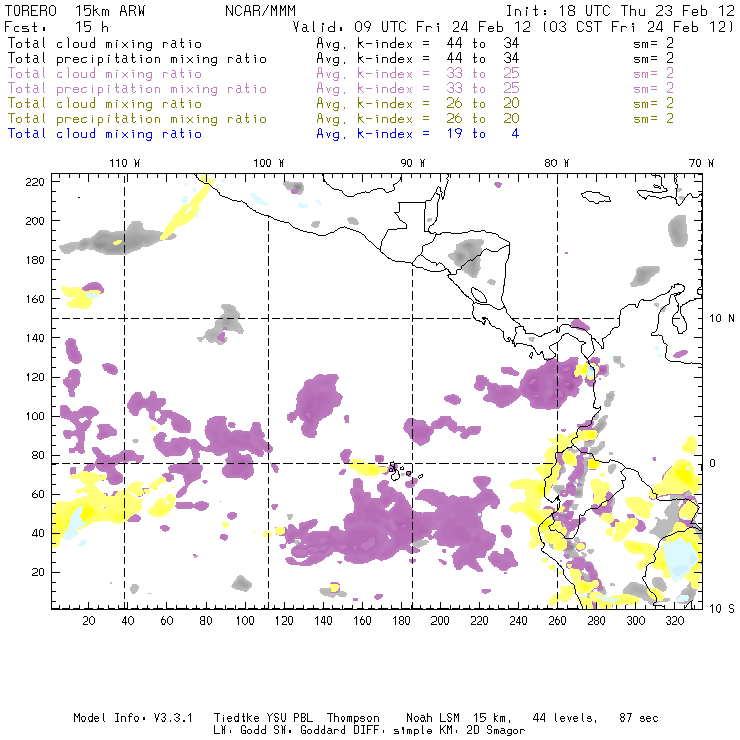Click the vertical axis tick label '140'
Screen dimensions: 740x740
(x=35, y=338)
